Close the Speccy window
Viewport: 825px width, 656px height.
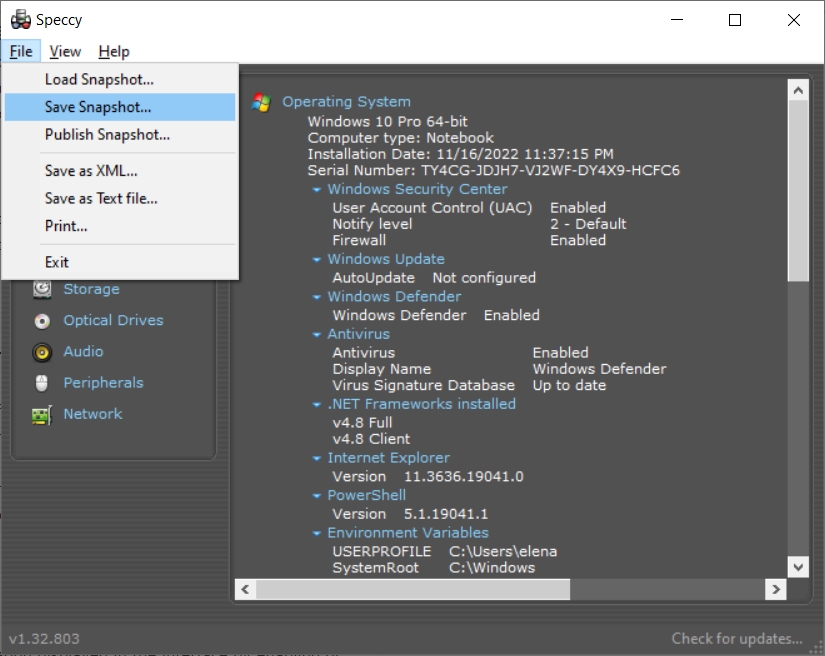tap(793, 20)
